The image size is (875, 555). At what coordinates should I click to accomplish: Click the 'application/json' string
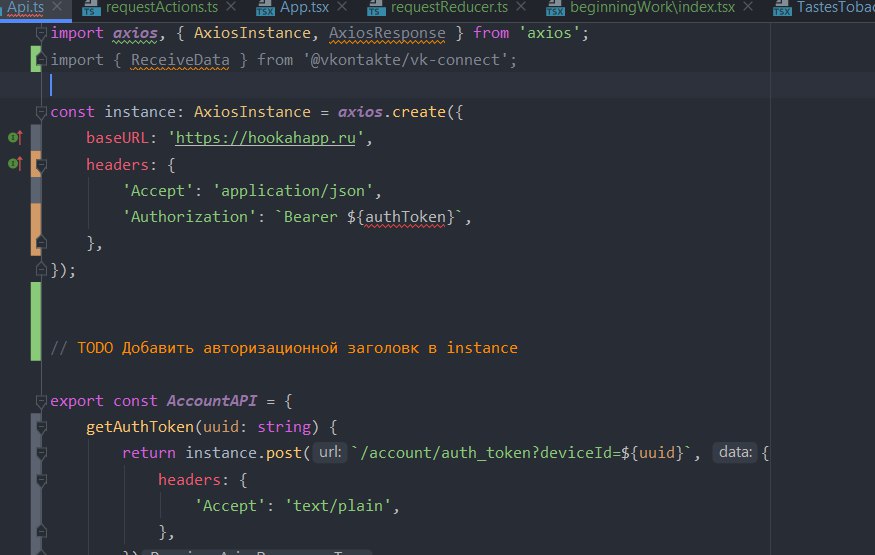pos(293,191)
